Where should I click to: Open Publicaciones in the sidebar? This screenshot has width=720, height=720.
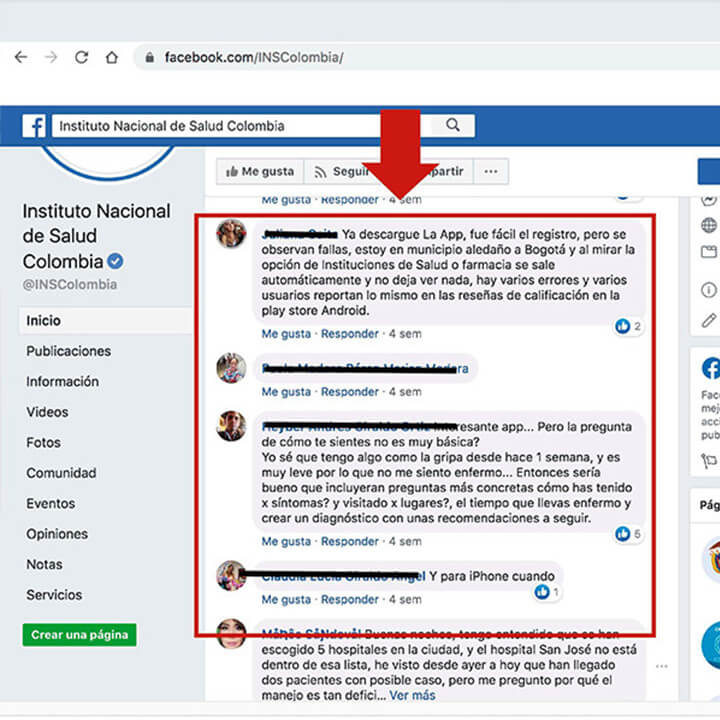[68, 351]
